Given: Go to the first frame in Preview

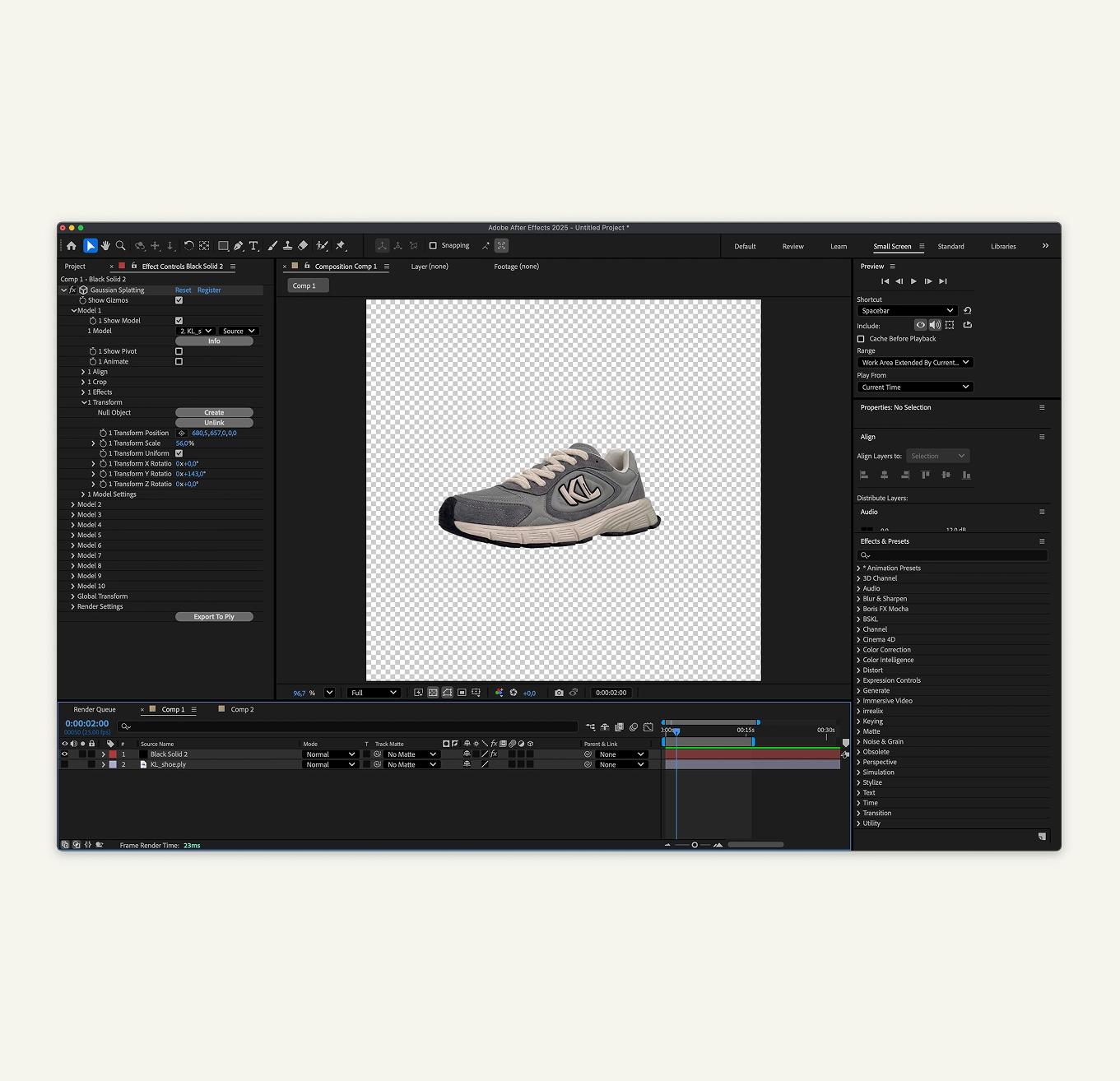Looking at the screenshot, I should 885,281.
